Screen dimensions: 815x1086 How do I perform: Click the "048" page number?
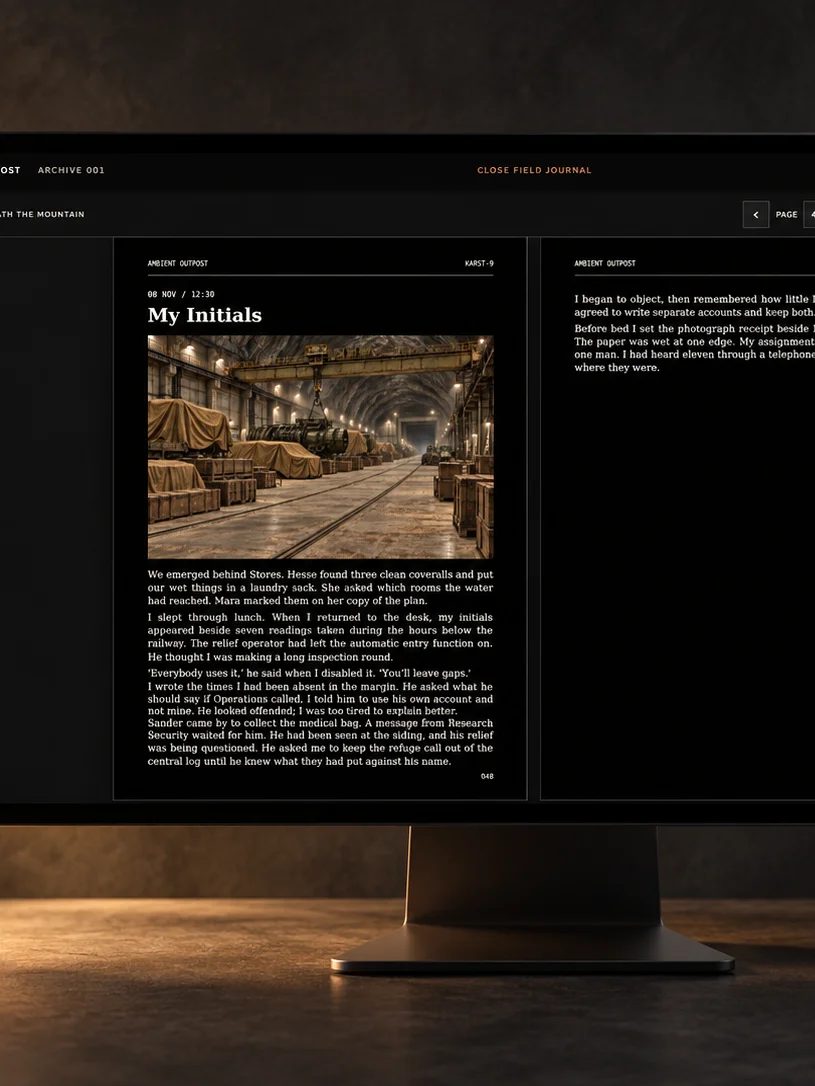(487, 776)
